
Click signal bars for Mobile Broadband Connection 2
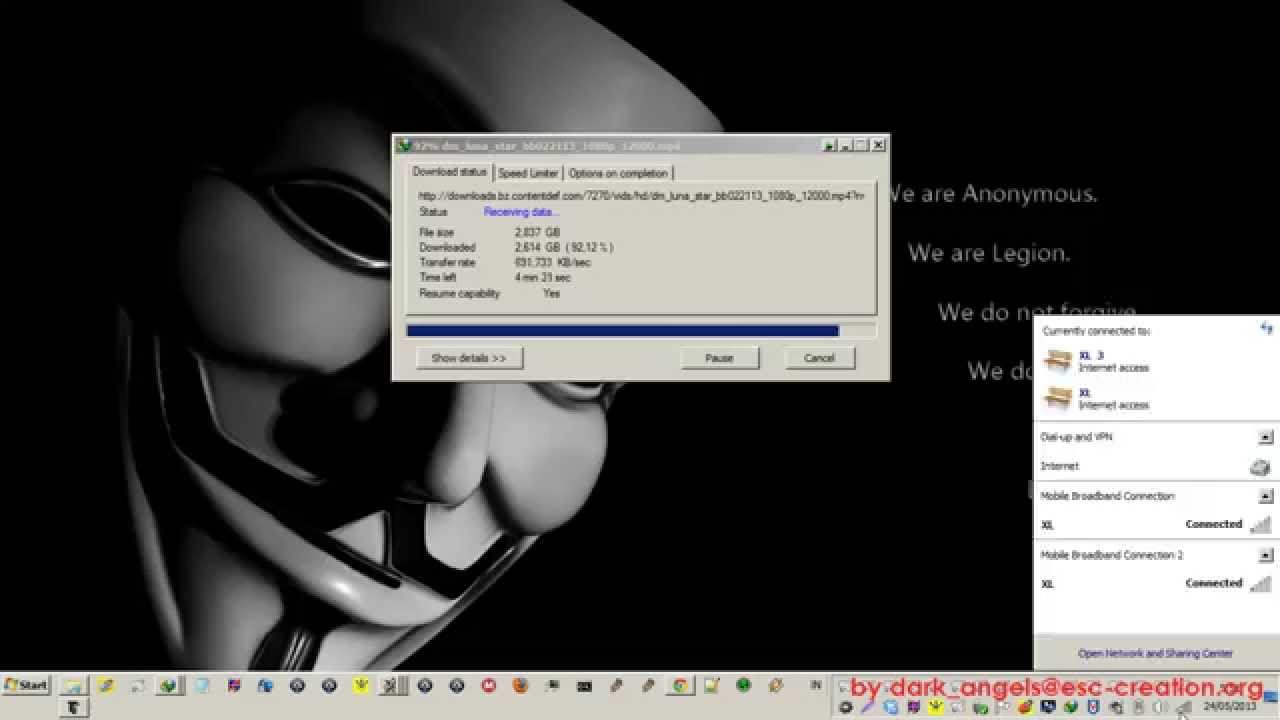(x=1260, y=583)
